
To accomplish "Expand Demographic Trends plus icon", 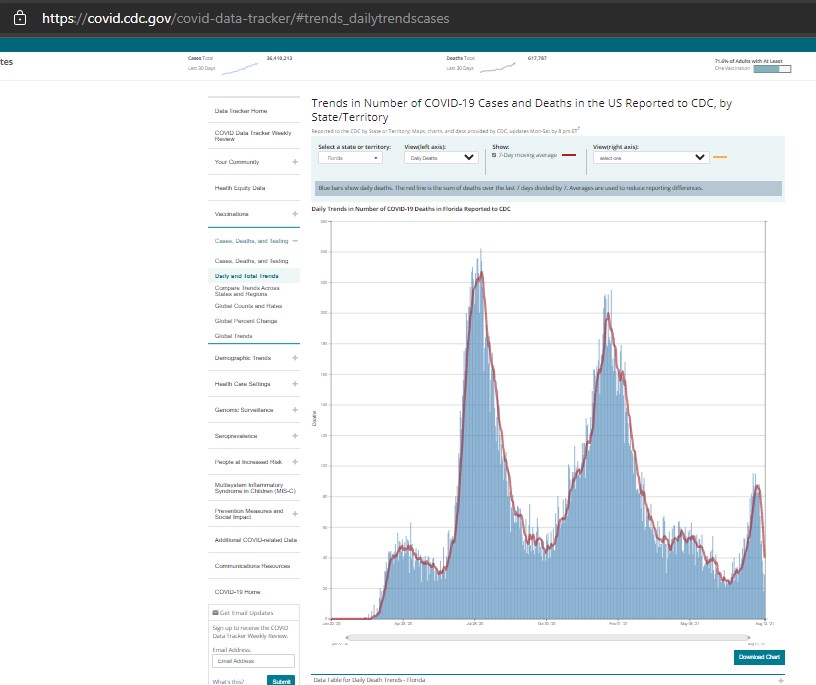I will point(294,358).
